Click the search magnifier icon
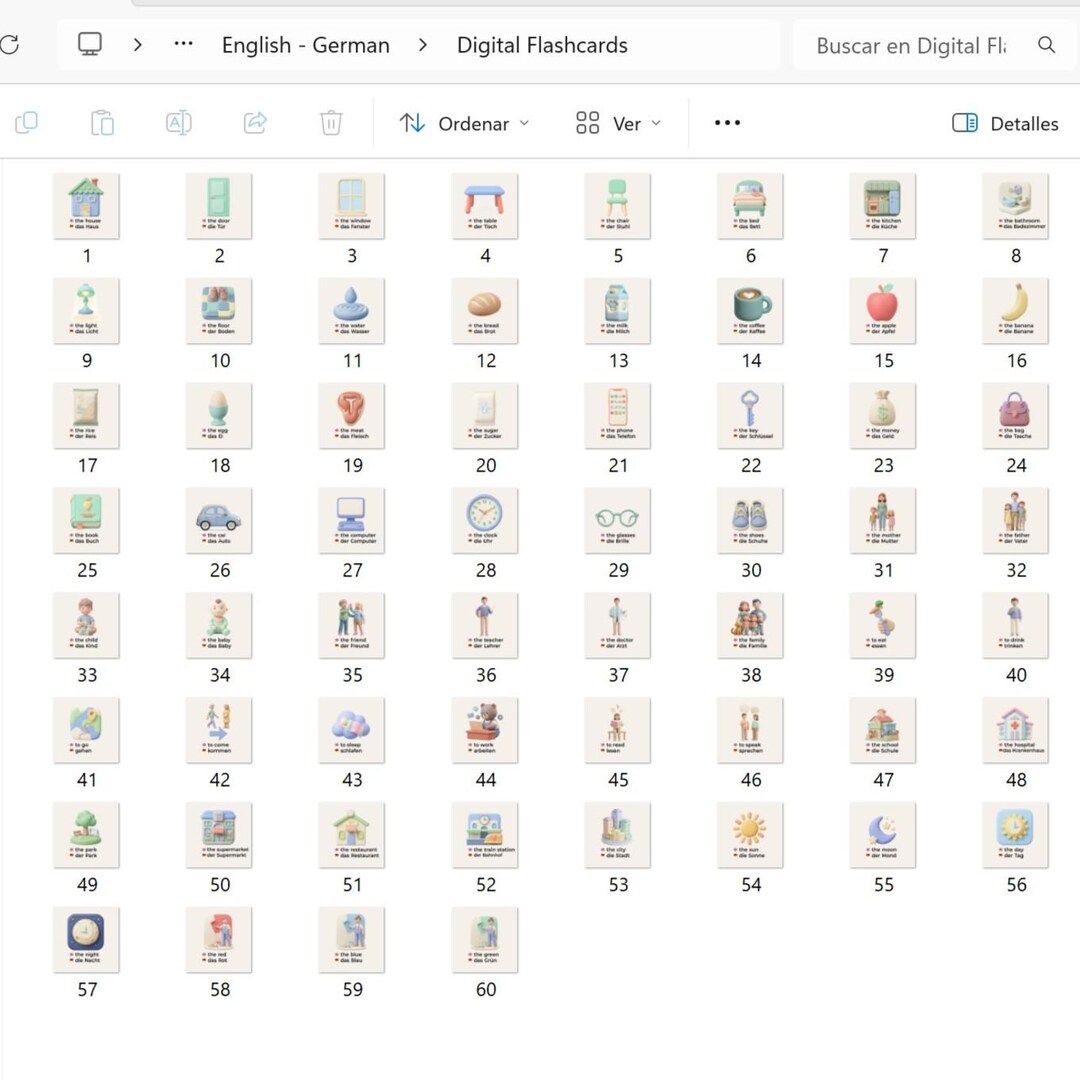The height and width of the screenshot is (1080, 1080). 1046,45
